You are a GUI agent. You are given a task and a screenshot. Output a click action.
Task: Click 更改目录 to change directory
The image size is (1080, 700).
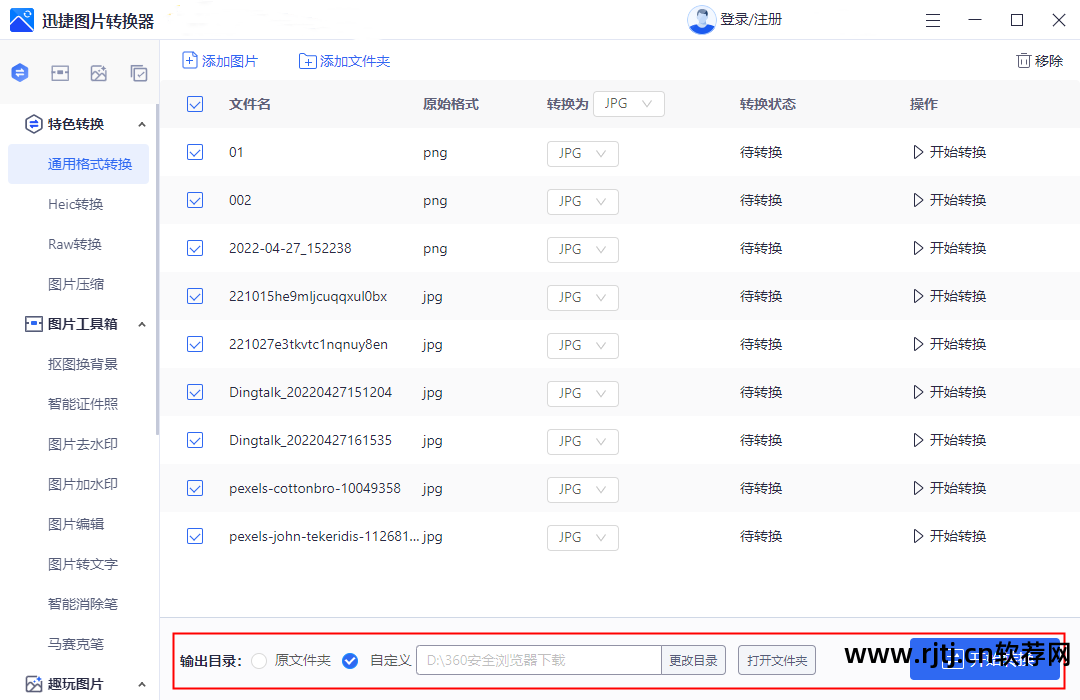pyautogui.click(x=694, y=660)
